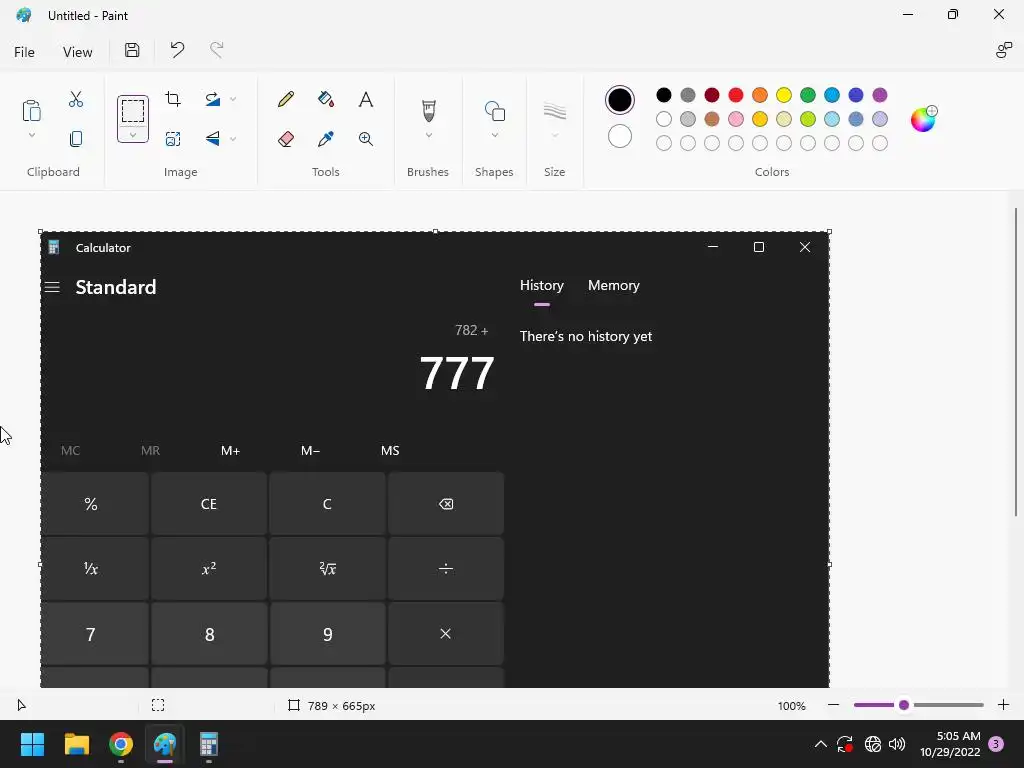The image size is (1024, 768).
Task: Pick the orange color swatch
Action: pos(760,95)
